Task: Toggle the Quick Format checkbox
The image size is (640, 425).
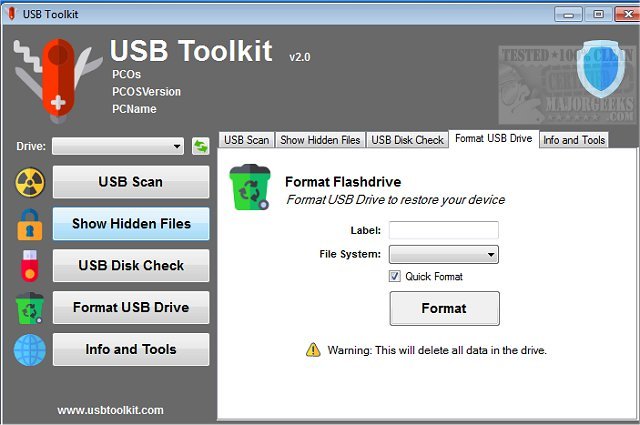Action: click(x=396, y=276)
